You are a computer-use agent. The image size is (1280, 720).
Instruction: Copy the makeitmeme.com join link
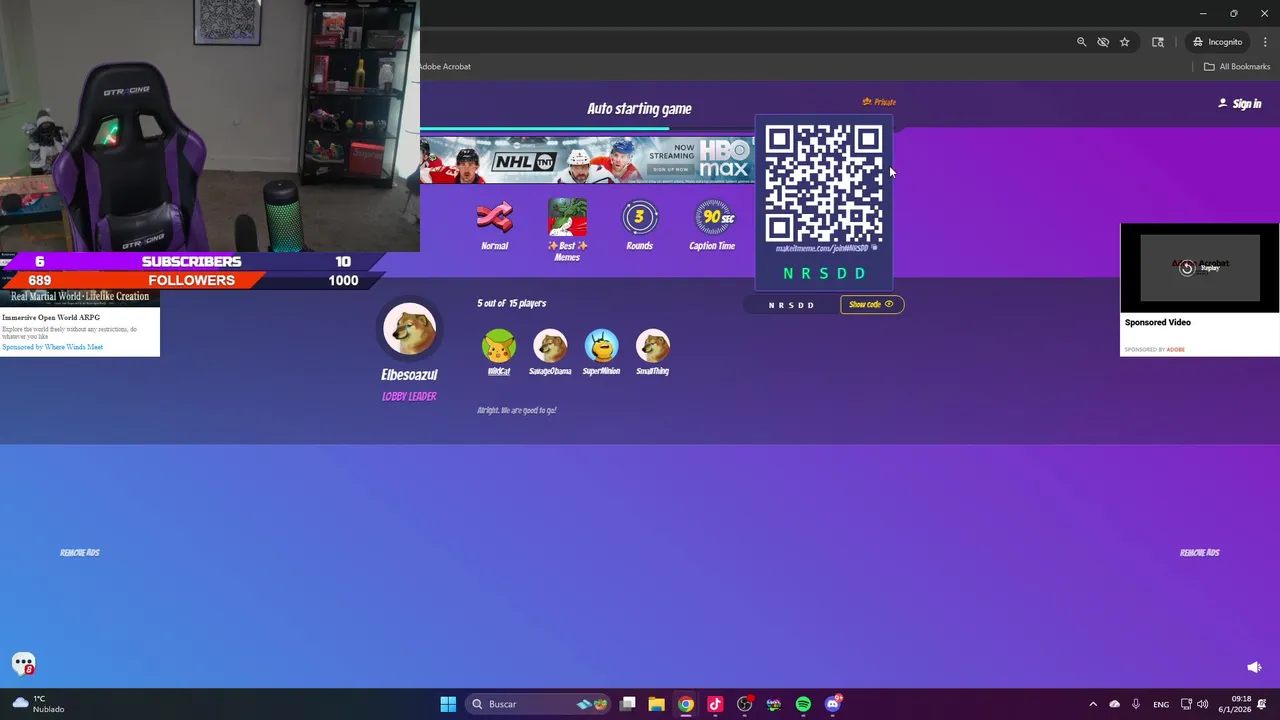pyautogui.click(x=825, y=248)
